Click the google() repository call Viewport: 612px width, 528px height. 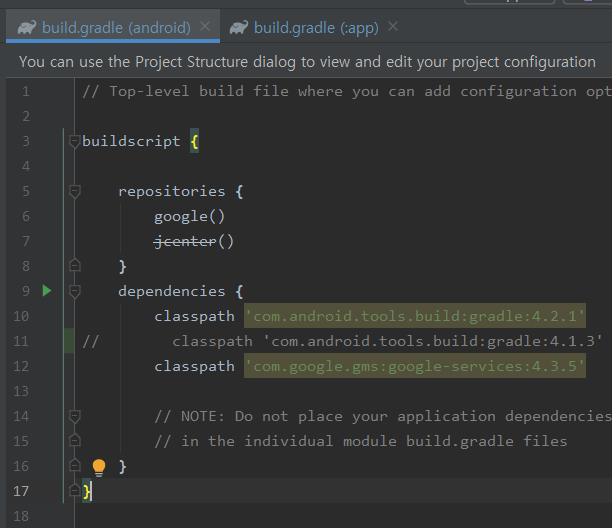[x=190, y=217]
